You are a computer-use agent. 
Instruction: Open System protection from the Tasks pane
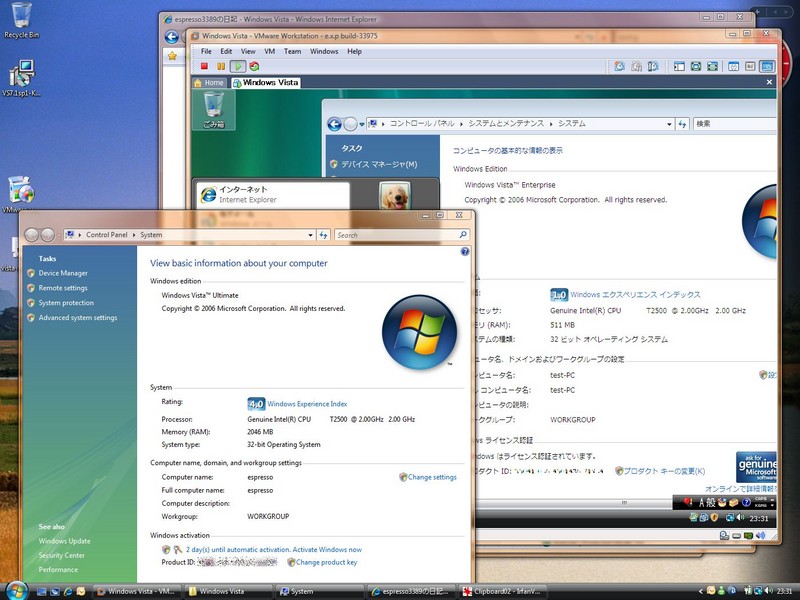[66, 303]
